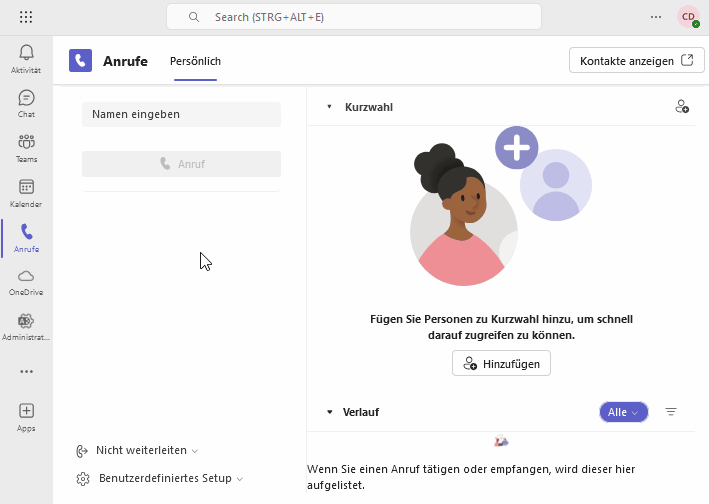Click Kontakte anzeigen button
709x504 pixels.
637,61
